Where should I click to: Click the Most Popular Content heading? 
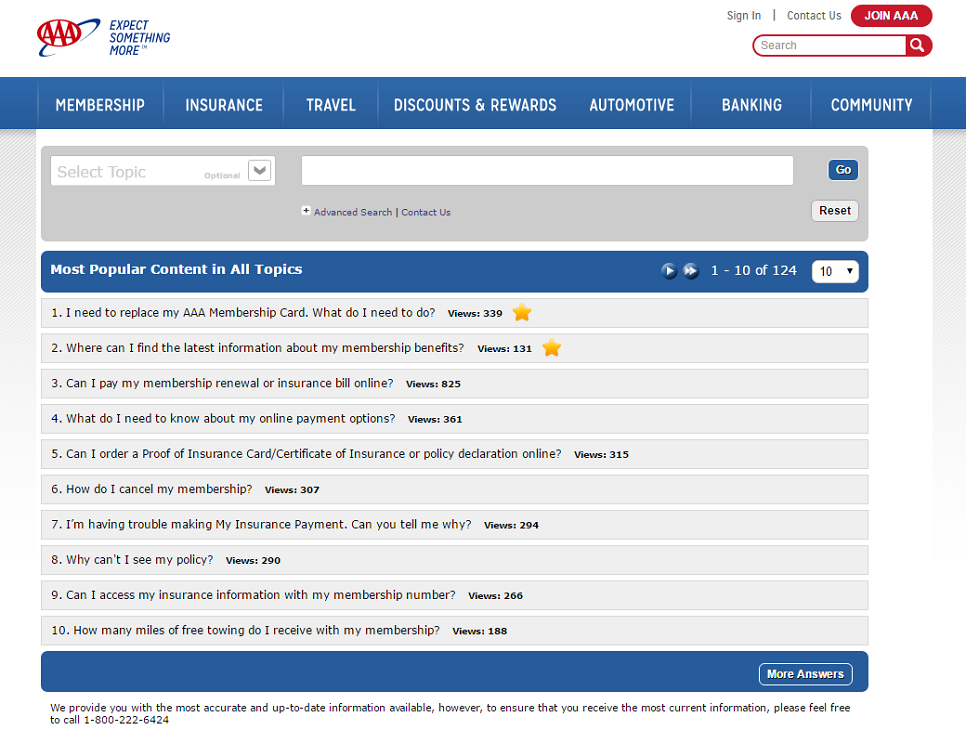[x=176, y=269]
